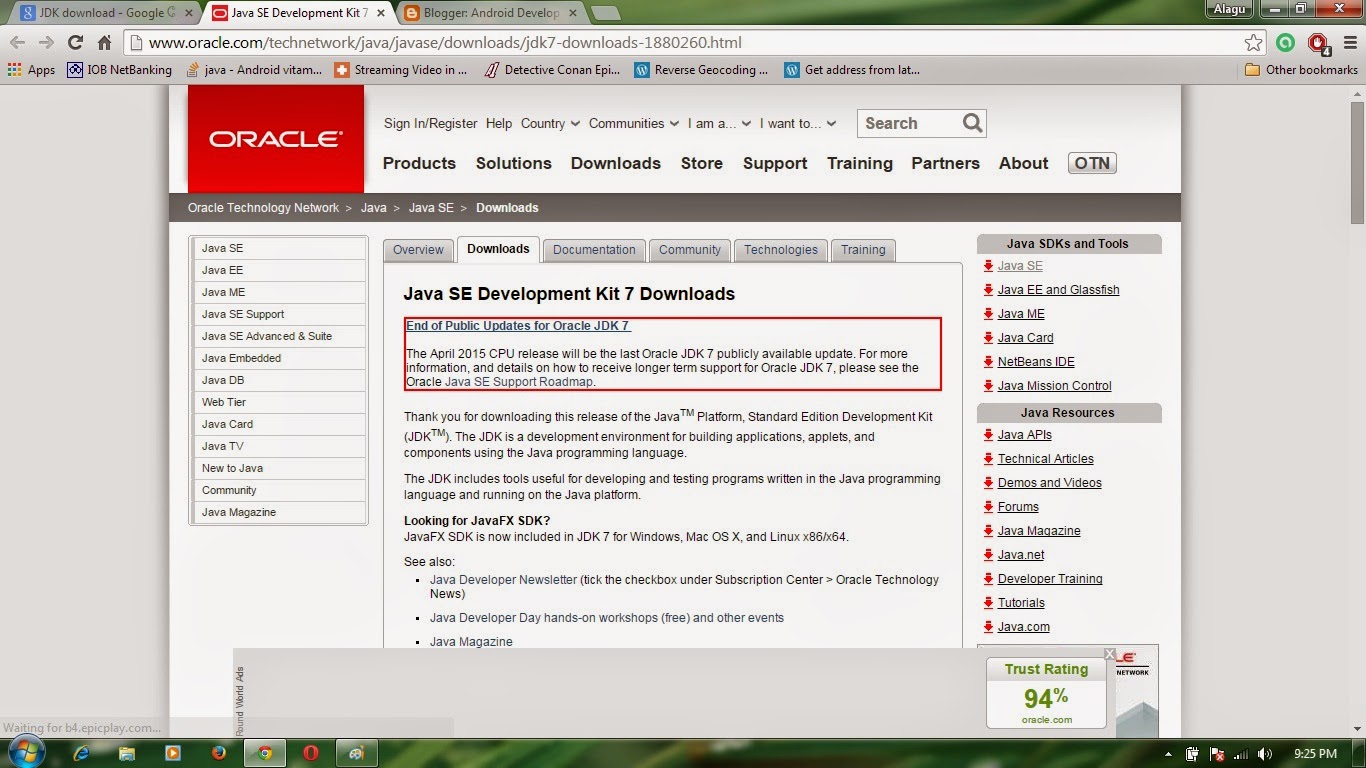Open the new tab button
This screenshot has height=768, width=1366.
(x=605, y=13)
